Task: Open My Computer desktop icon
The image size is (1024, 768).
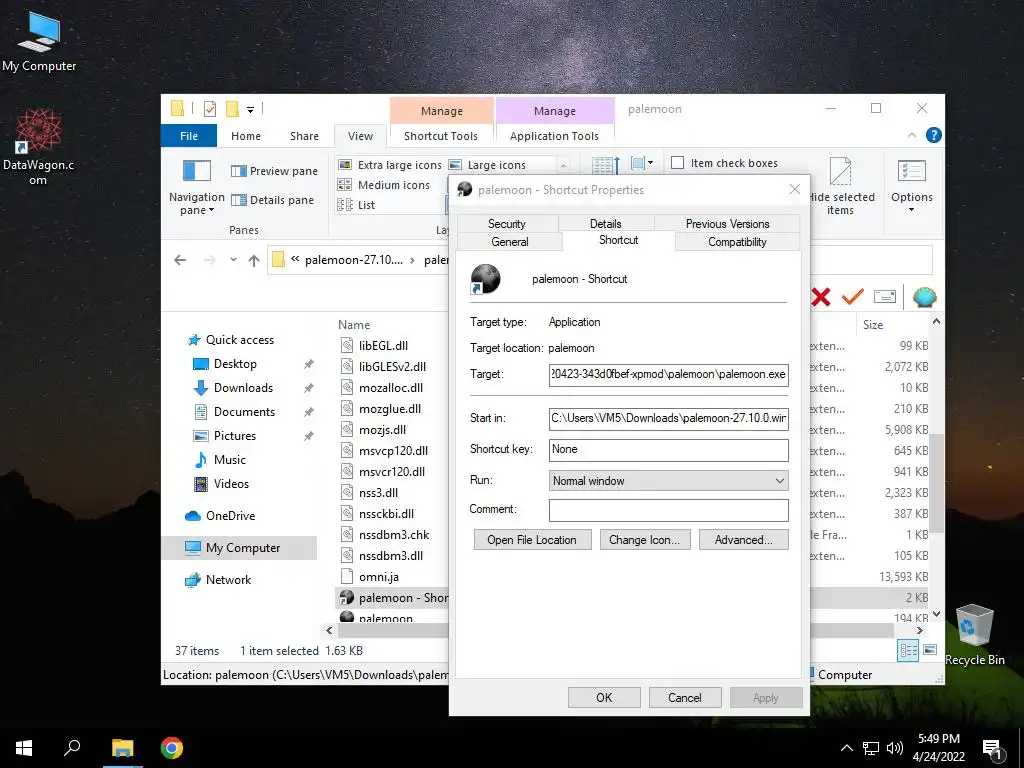Action: 39,40
